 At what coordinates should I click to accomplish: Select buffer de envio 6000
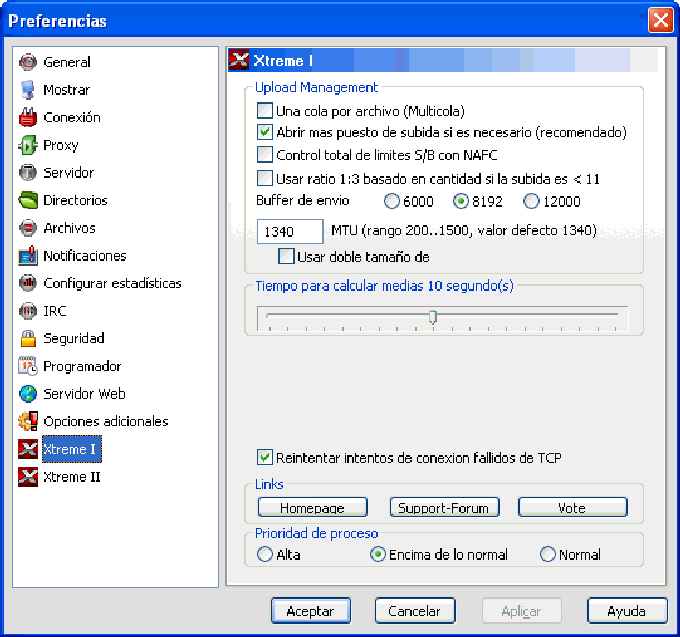click(x=392, y=201)
